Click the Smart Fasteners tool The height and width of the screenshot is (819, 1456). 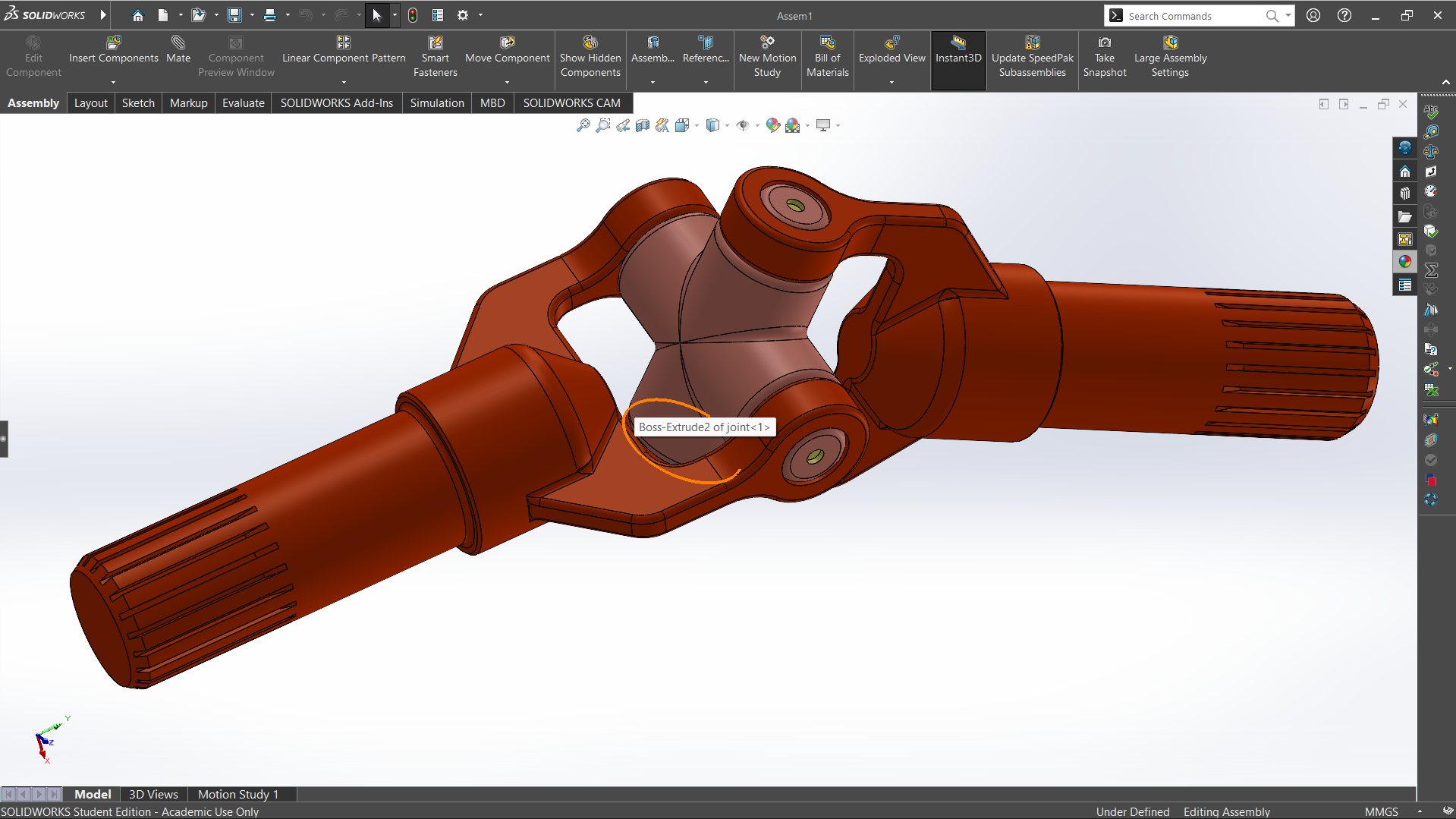pyautogui.click(x=435, y=56)
